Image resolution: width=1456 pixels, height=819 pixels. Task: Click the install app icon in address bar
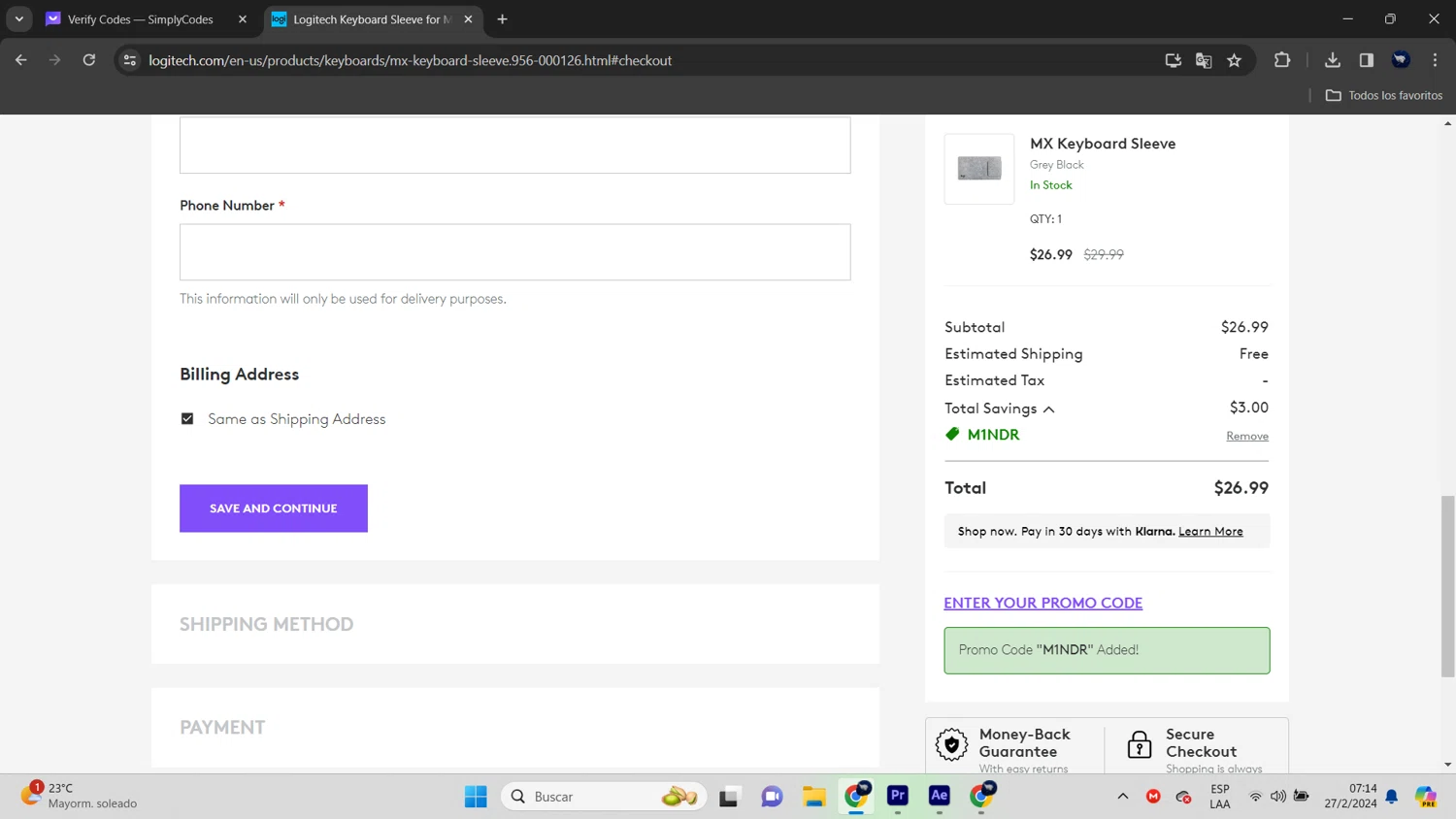coord(1174,60)
